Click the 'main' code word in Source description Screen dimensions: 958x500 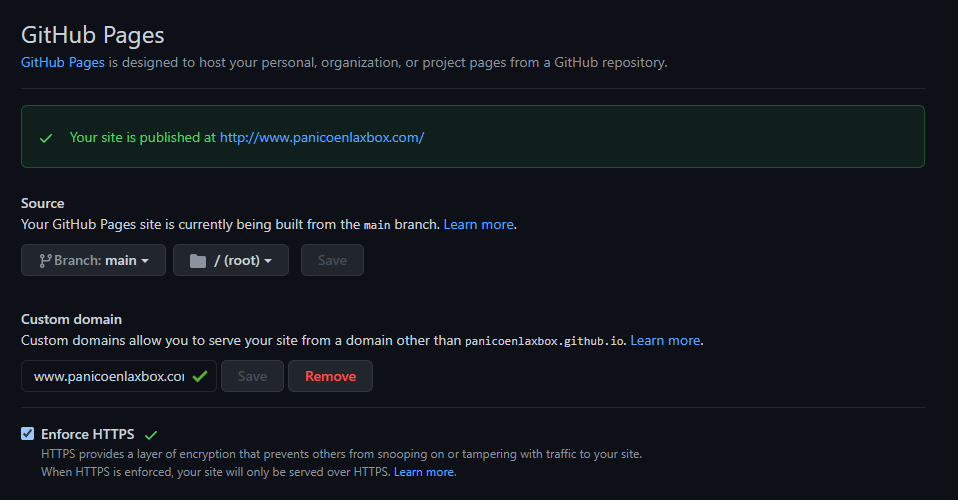(377, 226)
